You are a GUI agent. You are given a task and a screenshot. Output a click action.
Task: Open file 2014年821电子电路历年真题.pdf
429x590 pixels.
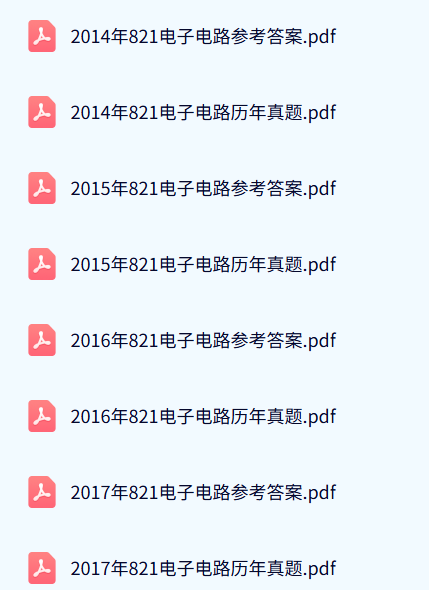[203, 113]
